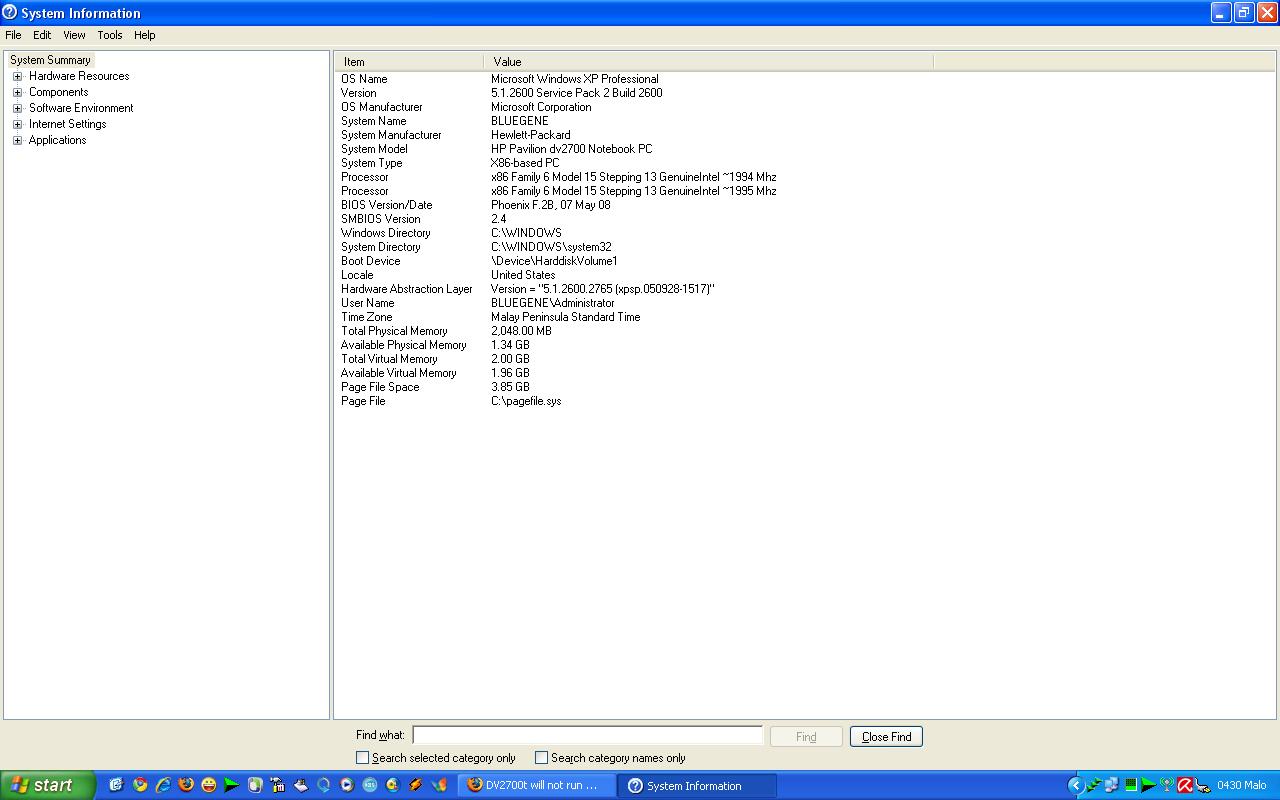Launch the orange lightning bolt Quick Launch icon
Viewport: 1280px width, 800px height.
point(415,785)
